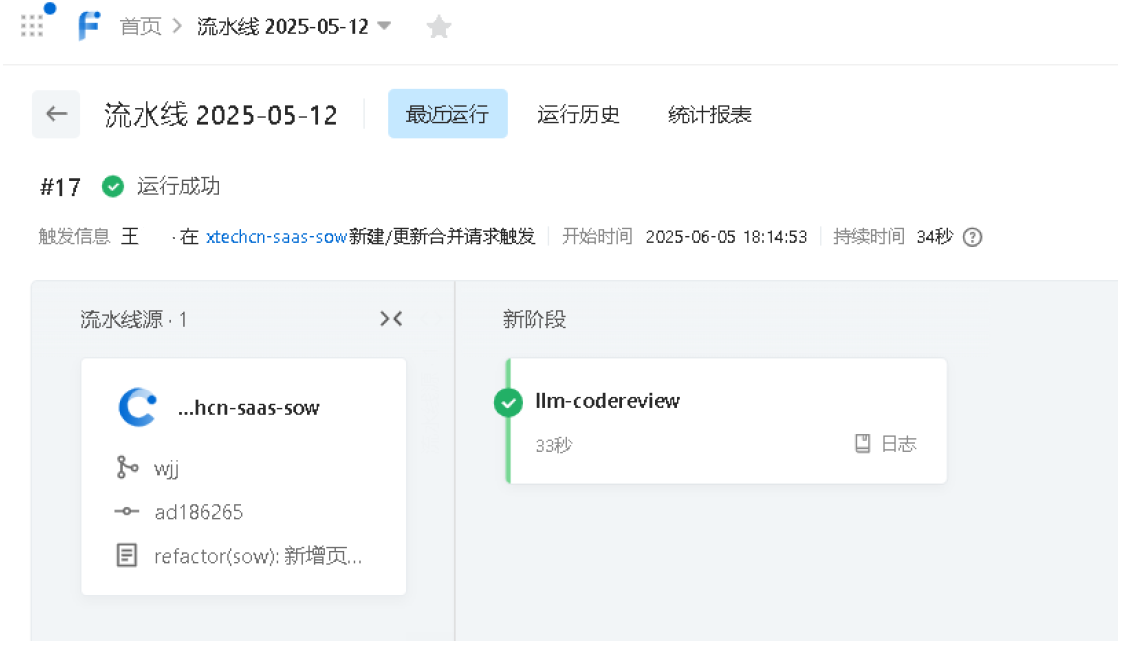Click the green 运行成功 status icon
1137x657 pixels.
coord(113,186)
